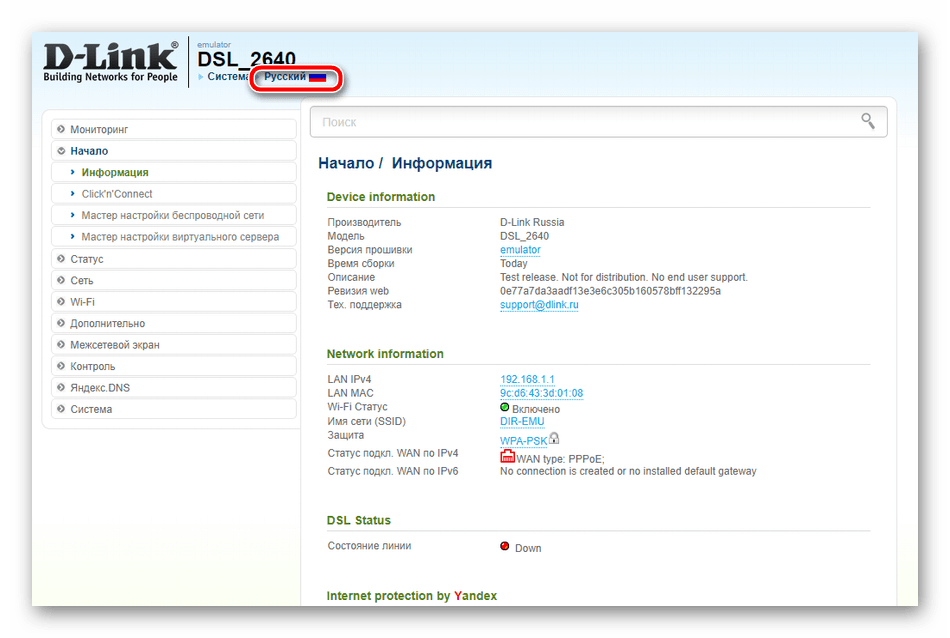Open Мастер настройки виртуального сервера
The width and height of the screenshot is (950, 638).
pos(174,237)
